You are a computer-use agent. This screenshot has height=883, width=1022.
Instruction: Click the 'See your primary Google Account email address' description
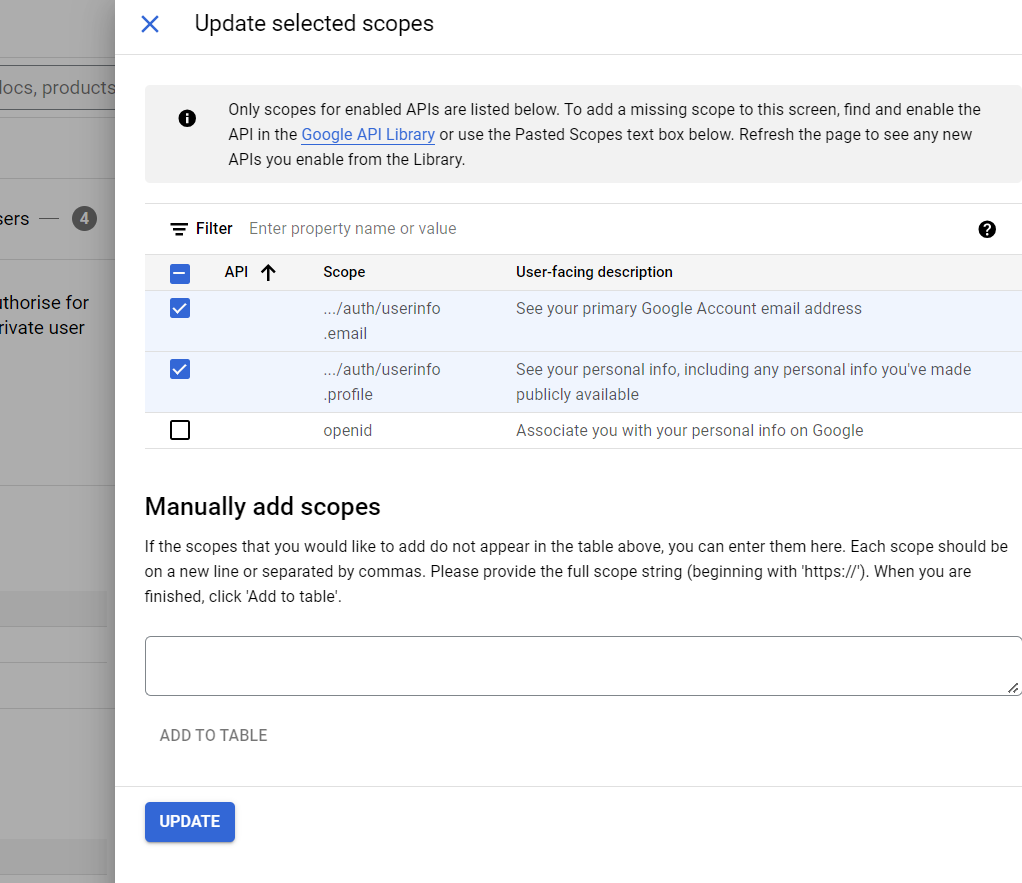point(688,308)
